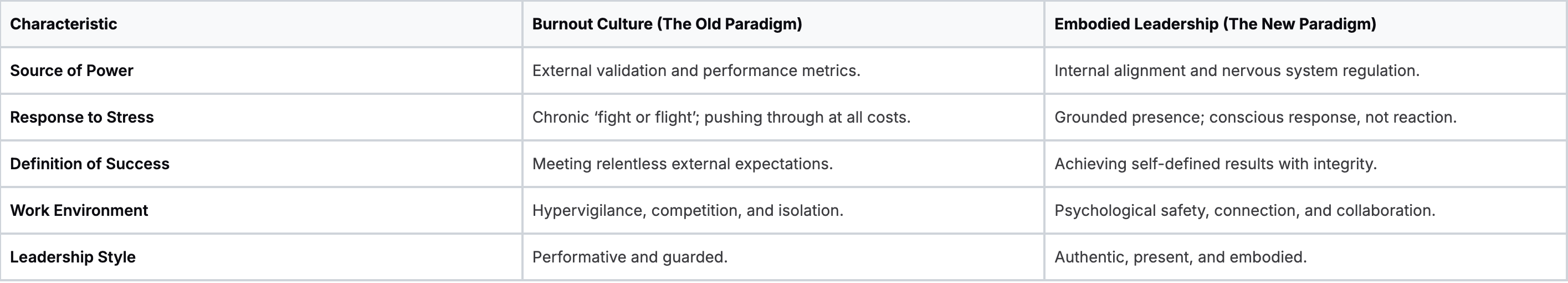Click the 'Chronic fight or flight' cell
Image resolution: width=1568 pixels, height=283 pixels.
click(x=721, y=117)
